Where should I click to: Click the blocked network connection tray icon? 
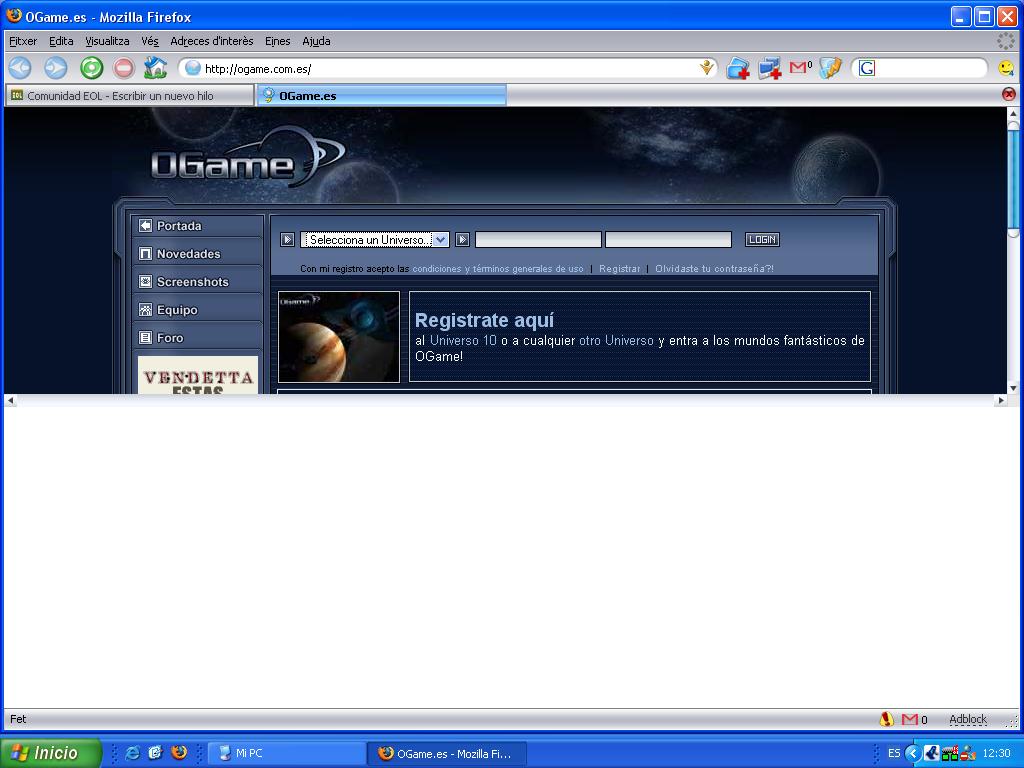[967, 753]
